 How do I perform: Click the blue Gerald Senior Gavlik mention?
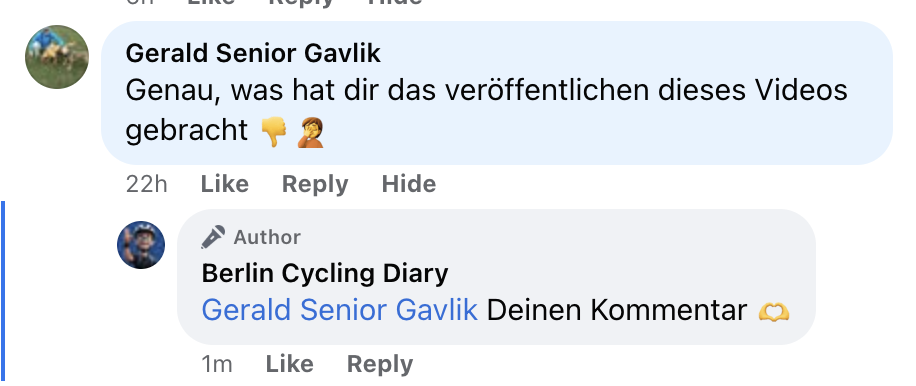[339, 310]
